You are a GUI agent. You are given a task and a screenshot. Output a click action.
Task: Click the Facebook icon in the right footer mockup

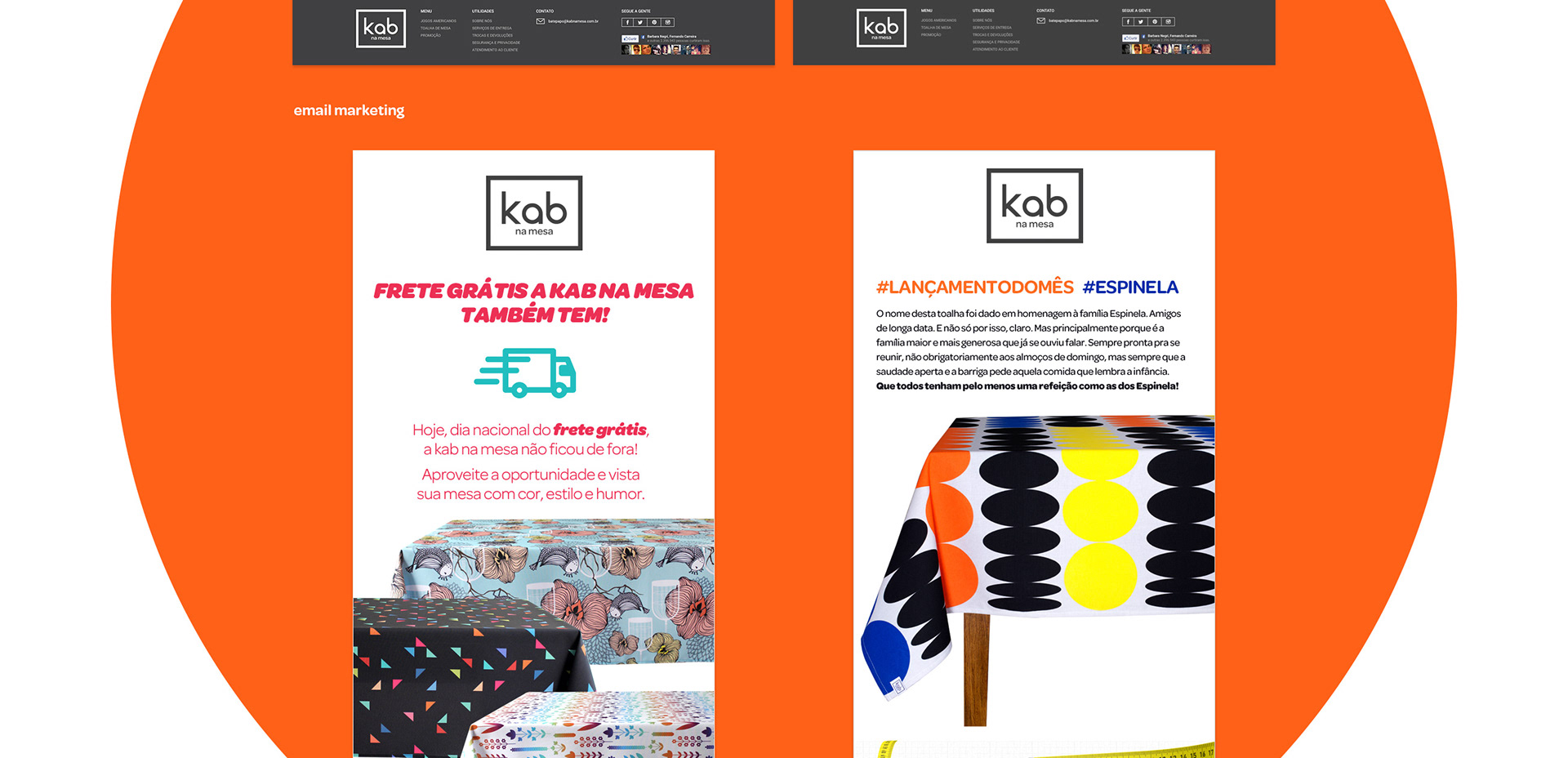click(1128, 21)
